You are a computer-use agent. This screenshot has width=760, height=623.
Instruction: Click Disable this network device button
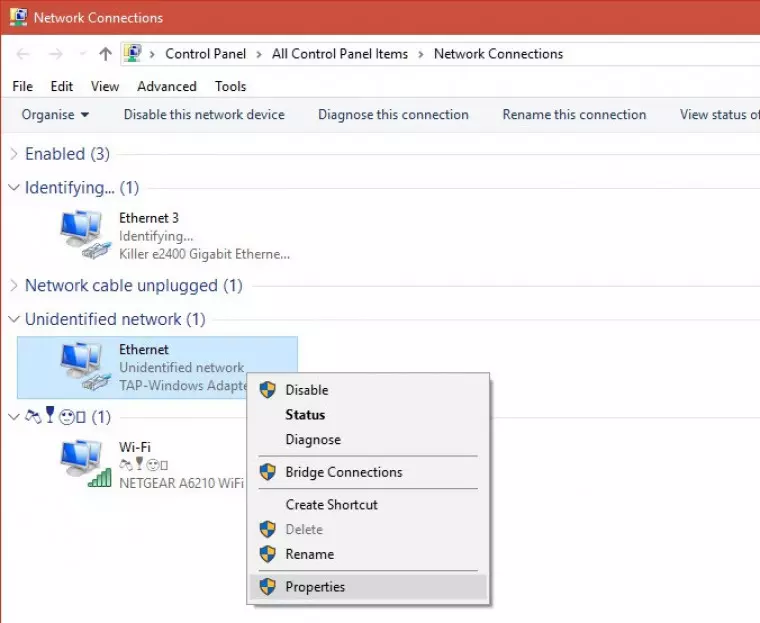point(204,115)
